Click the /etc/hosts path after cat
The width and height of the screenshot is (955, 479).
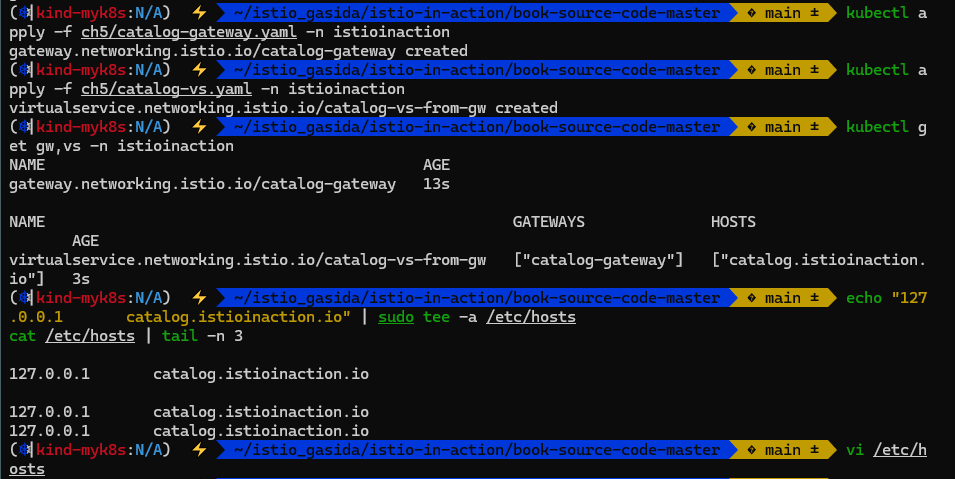pyautogui.click(x=90, y=336)
